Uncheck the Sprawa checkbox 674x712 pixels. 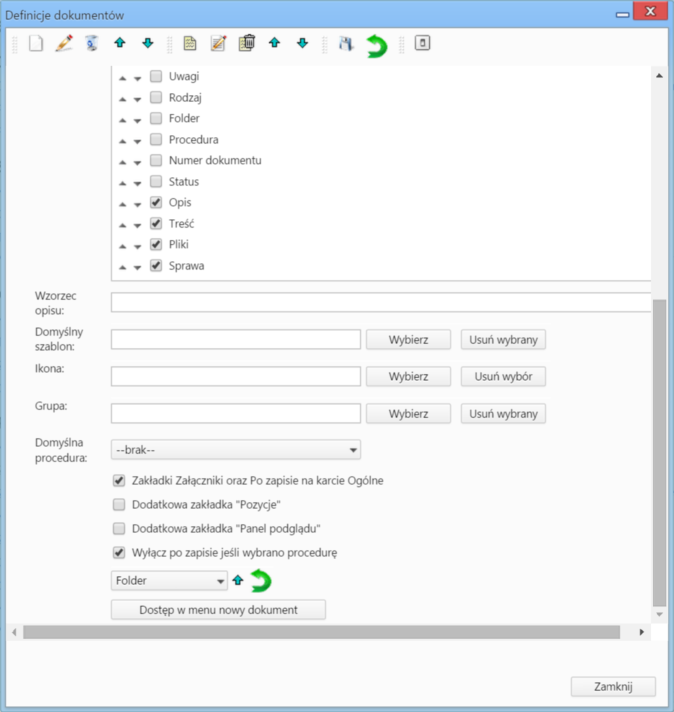(156, 266)
